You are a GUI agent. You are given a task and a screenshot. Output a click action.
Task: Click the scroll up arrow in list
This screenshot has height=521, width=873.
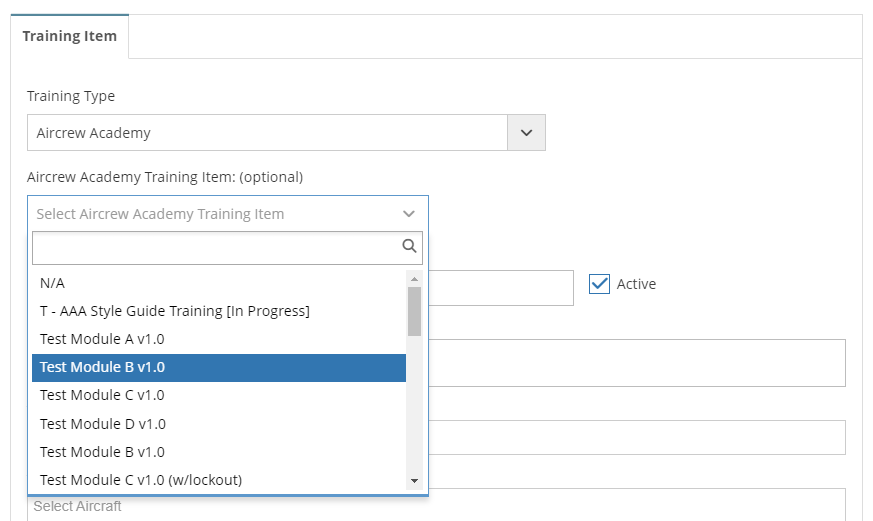click(x=414, y=278)
